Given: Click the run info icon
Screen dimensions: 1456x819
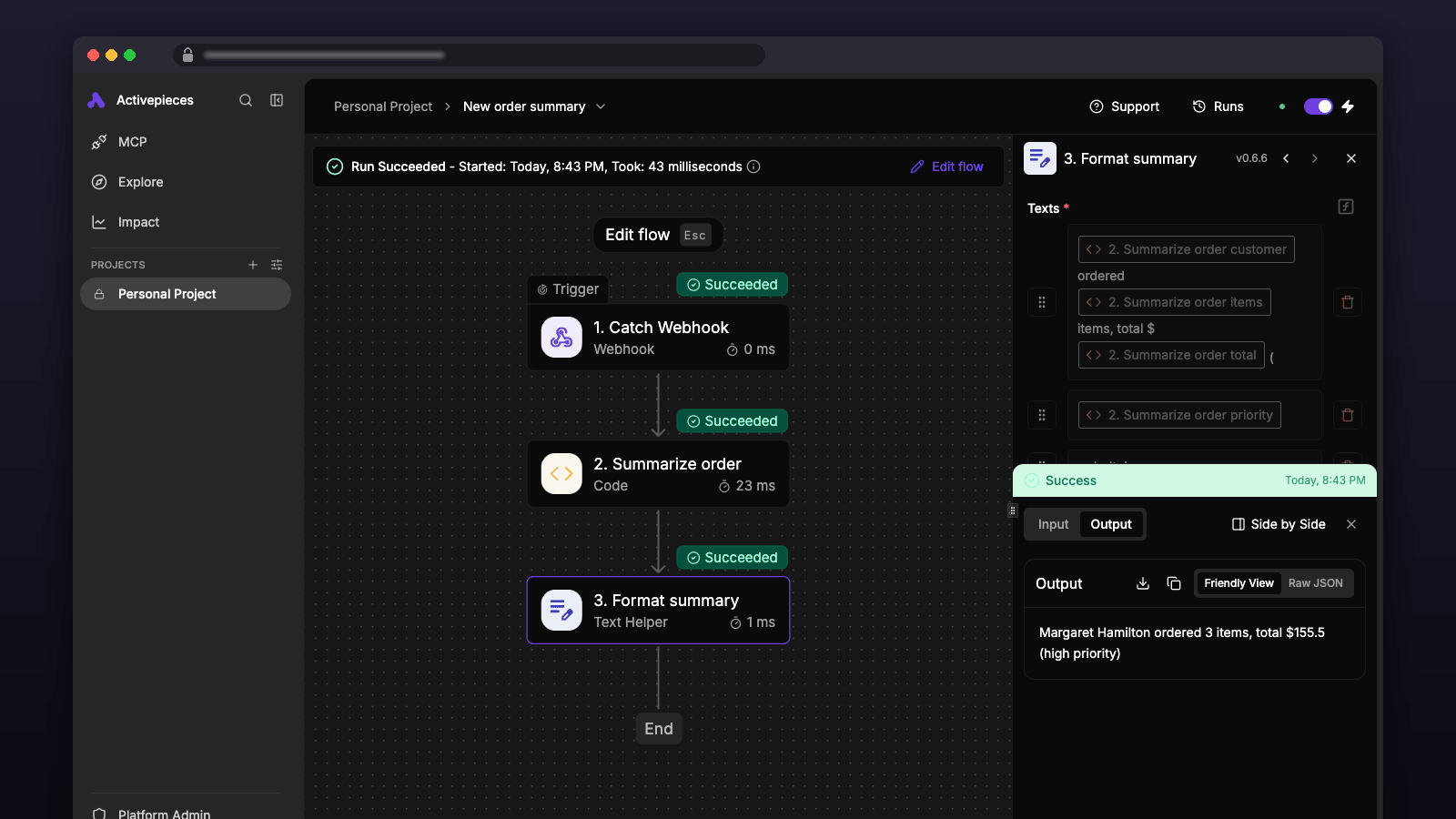Looking at the screenshot, I should coord(753,167).
